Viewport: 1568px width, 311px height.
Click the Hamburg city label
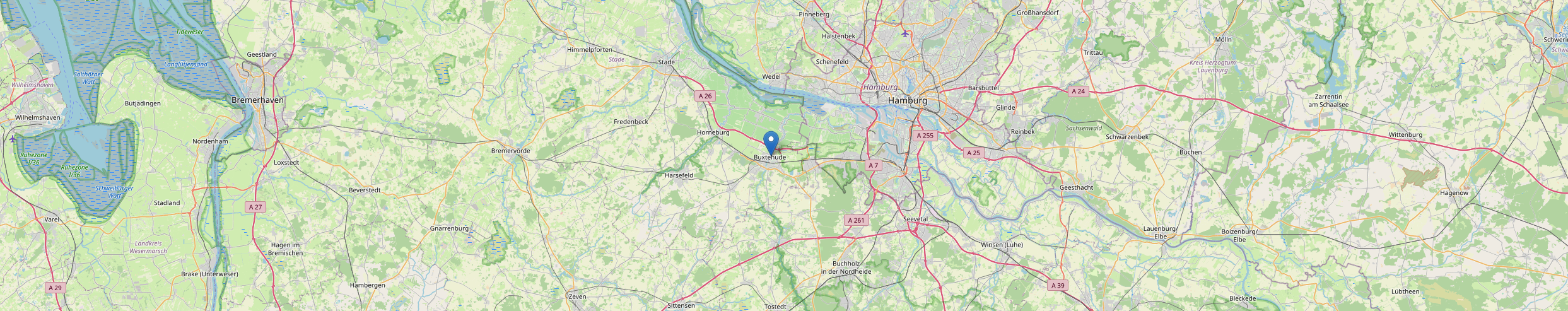(908, 101)
